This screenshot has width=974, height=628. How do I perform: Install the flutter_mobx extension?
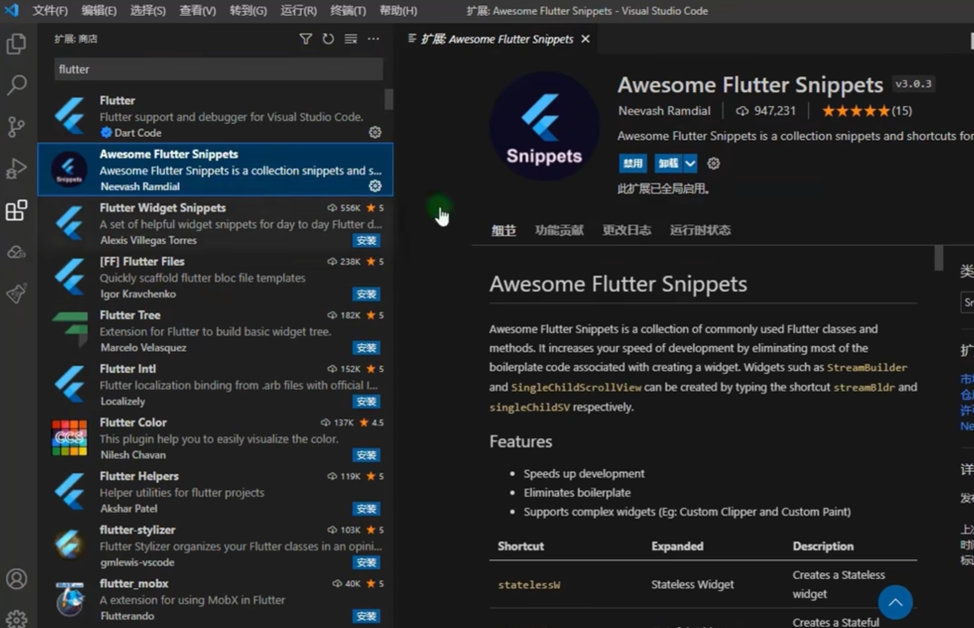click(x=366, y=616)
